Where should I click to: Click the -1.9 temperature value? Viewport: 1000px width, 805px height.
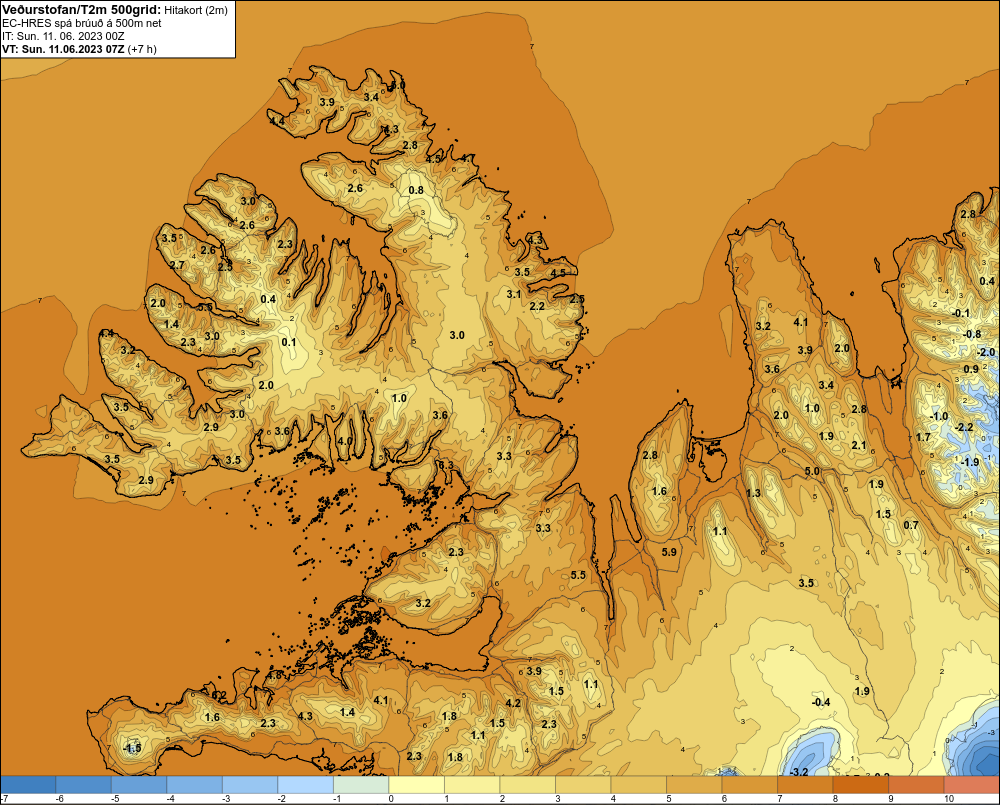(x=969, y=462)
